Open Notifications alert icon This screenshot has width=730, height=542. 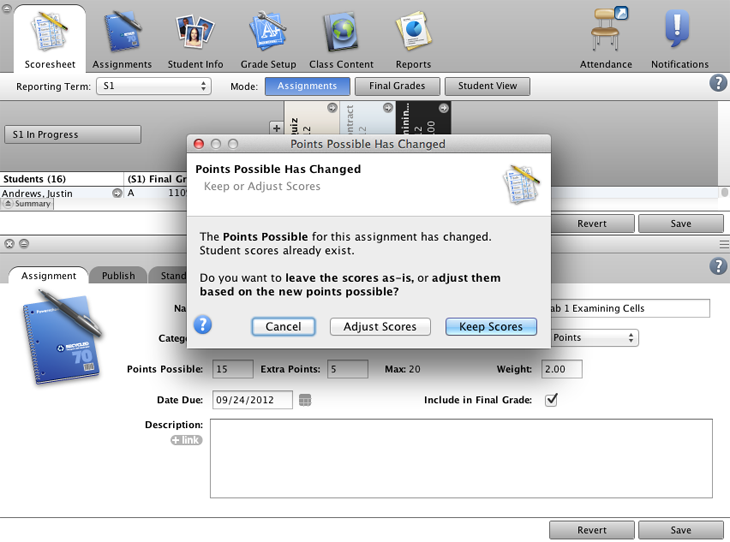(679, 37)
